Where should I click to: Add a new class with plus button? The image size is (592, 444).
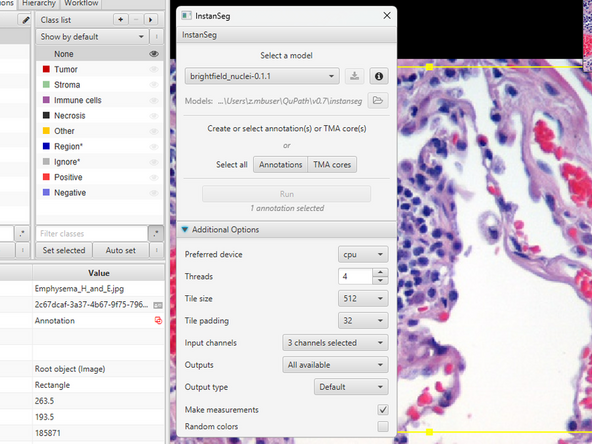[121, 20]
